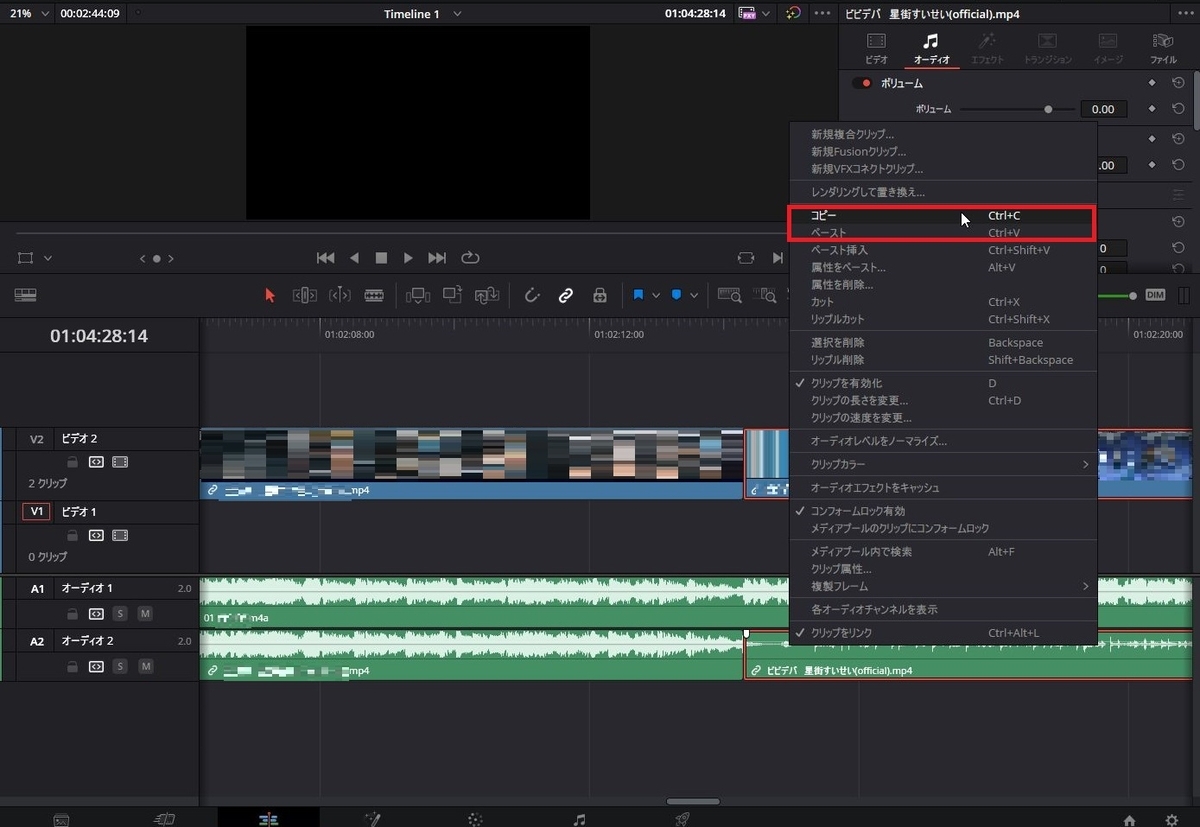Open the Media page icon at bottom
This screenshot has width=1200, height=827.
[x=61, y=819]
